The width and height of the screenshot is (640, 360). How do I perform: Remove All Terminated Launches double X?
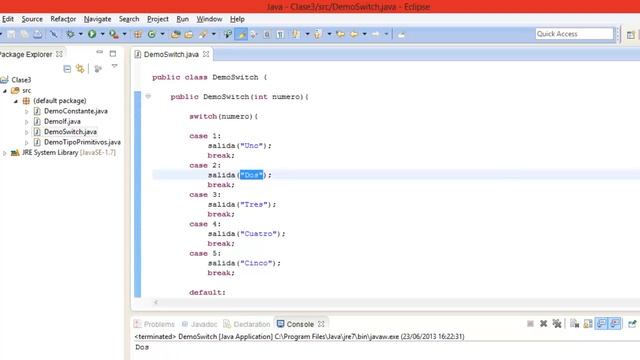click(x=557, y=324)
